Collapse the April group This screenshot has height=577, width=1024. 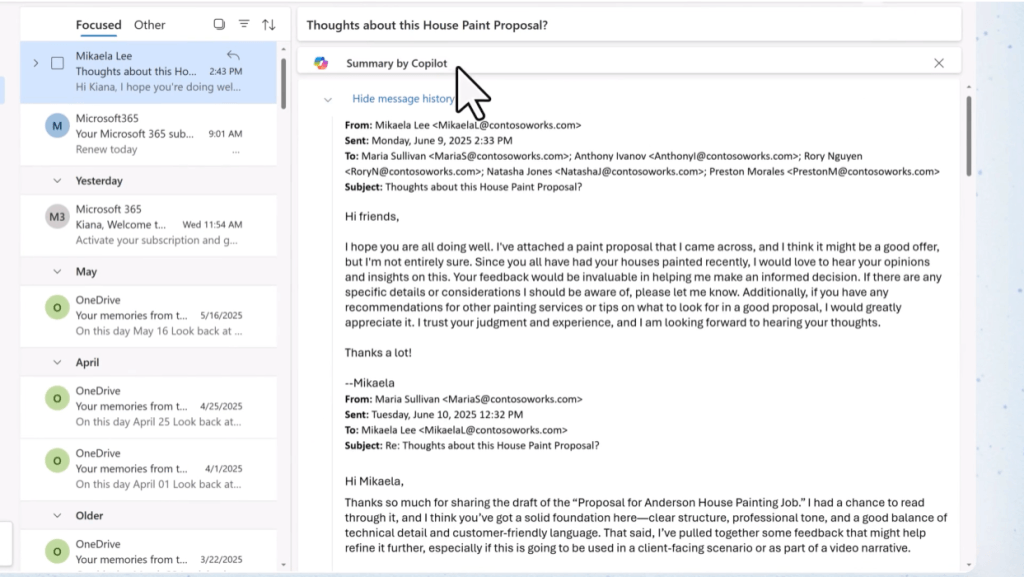pyautogui.click(x=57, y=362)
